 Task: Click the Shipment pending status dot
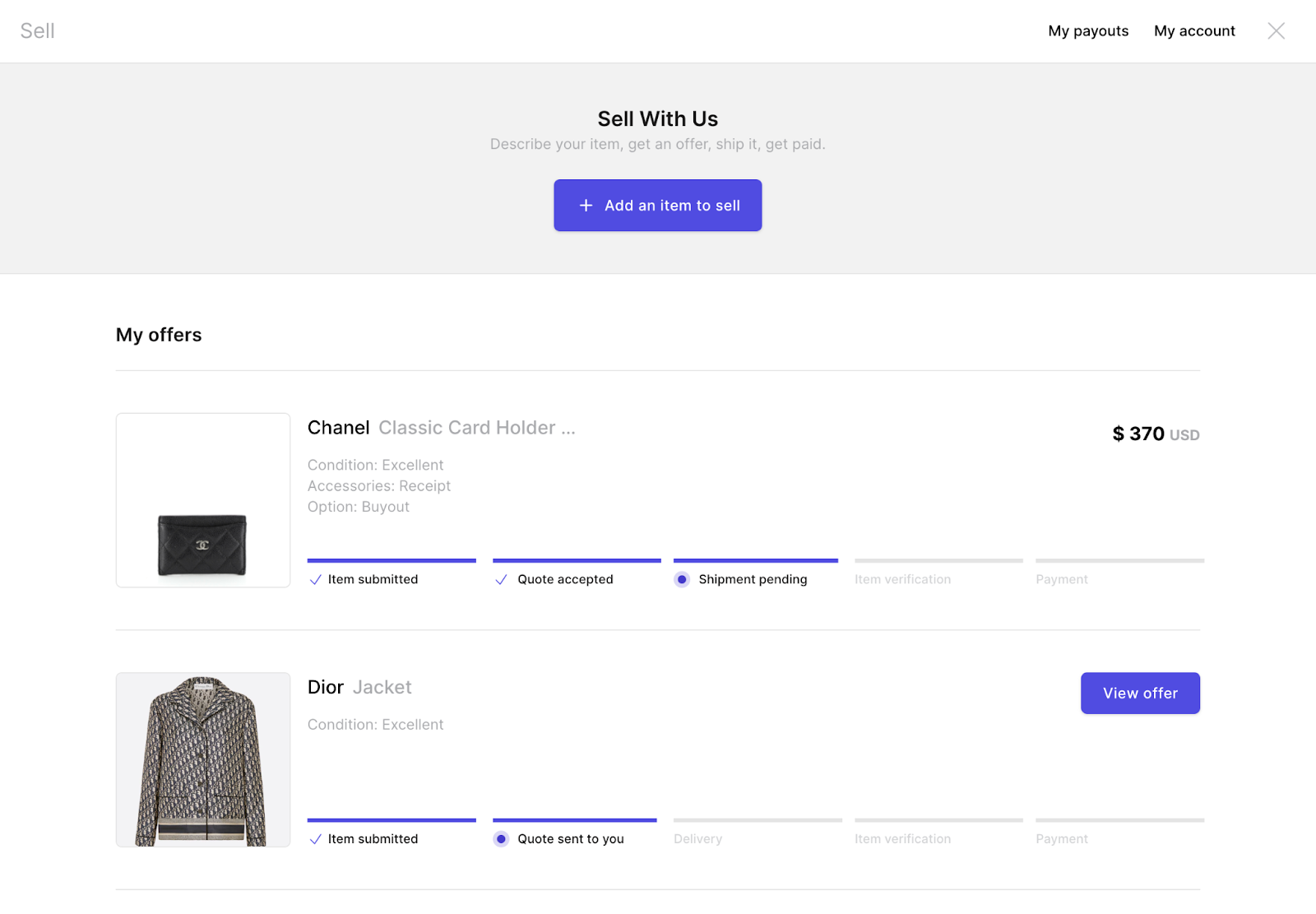click(x=682, y=580)
